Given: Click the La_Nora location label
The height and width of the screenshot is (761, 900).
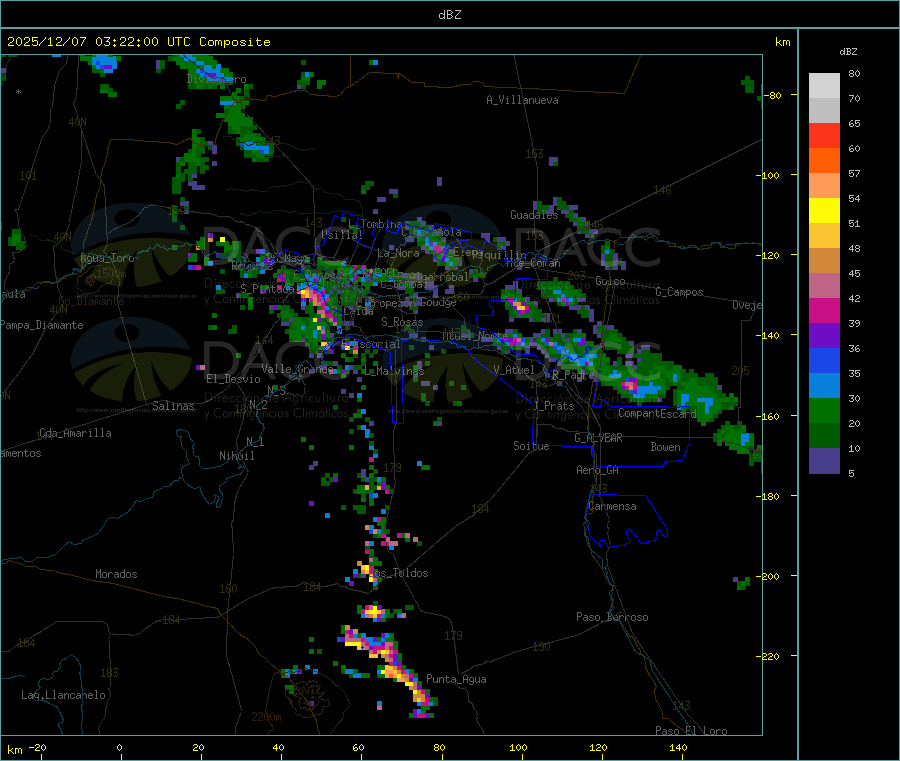Looking at the screenshot, I should [398, 253].
